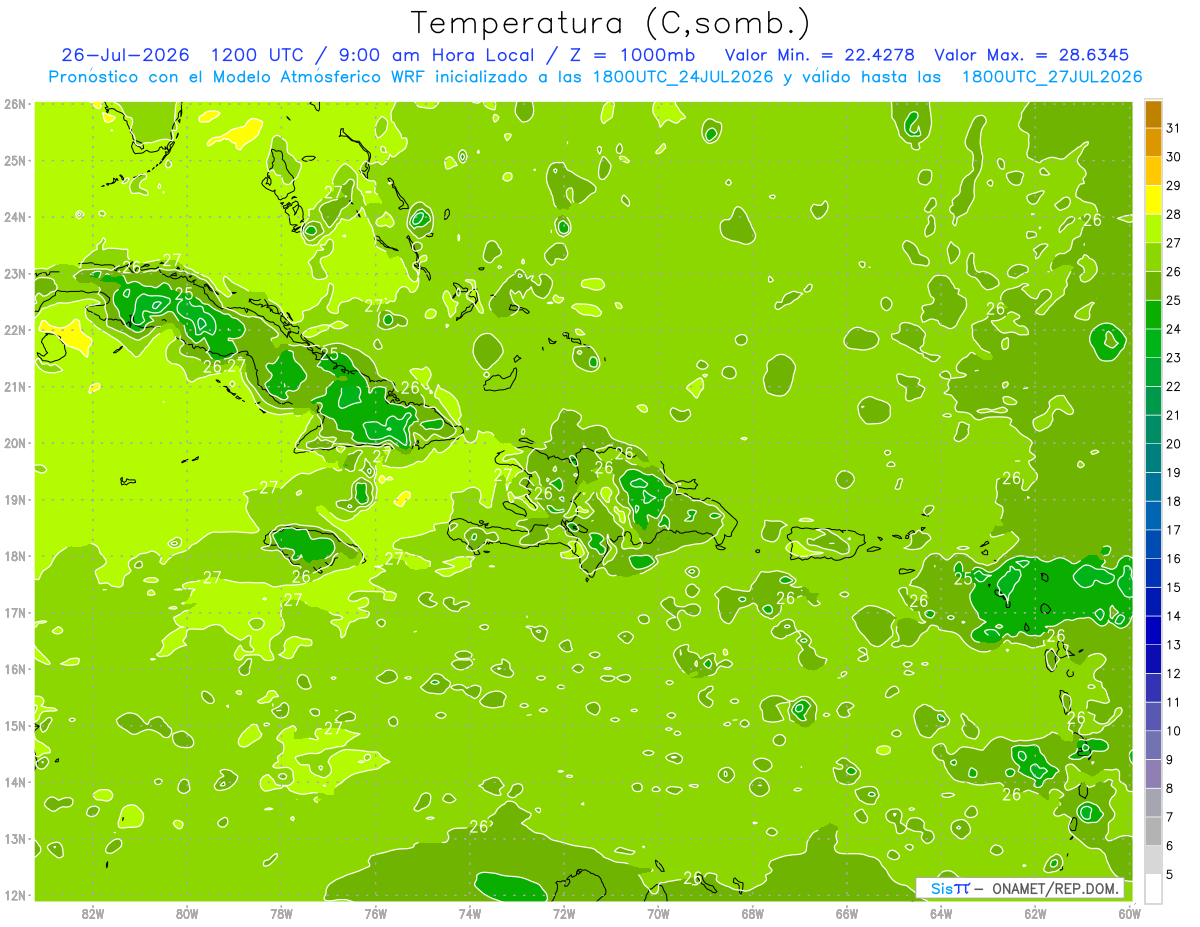Click the latitude axis label "14N"
Image resolution: width=1200 pixels, height=927 pixels.
coord(15,782)
